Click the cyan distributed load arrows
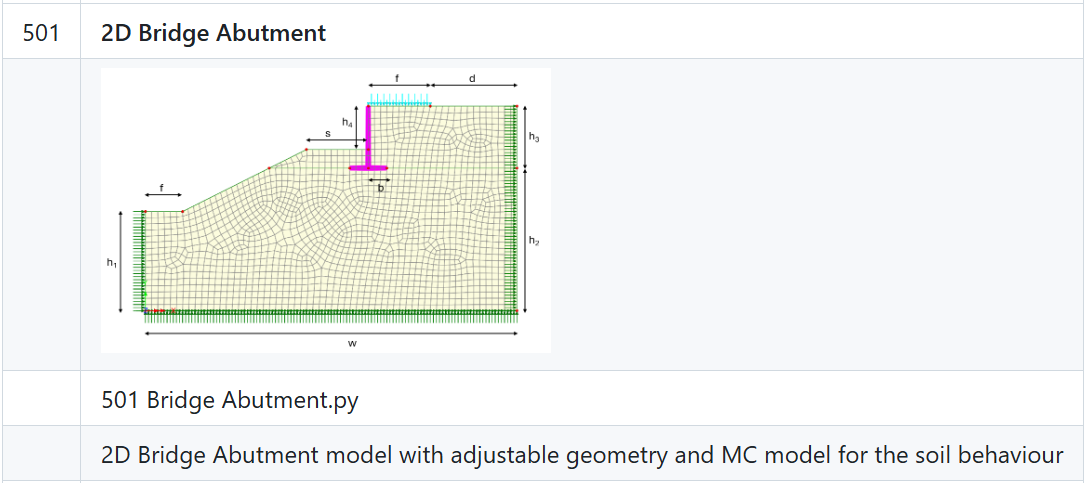Image resolution: width=1086 pixels, height=483 pixels. (399, 100)
